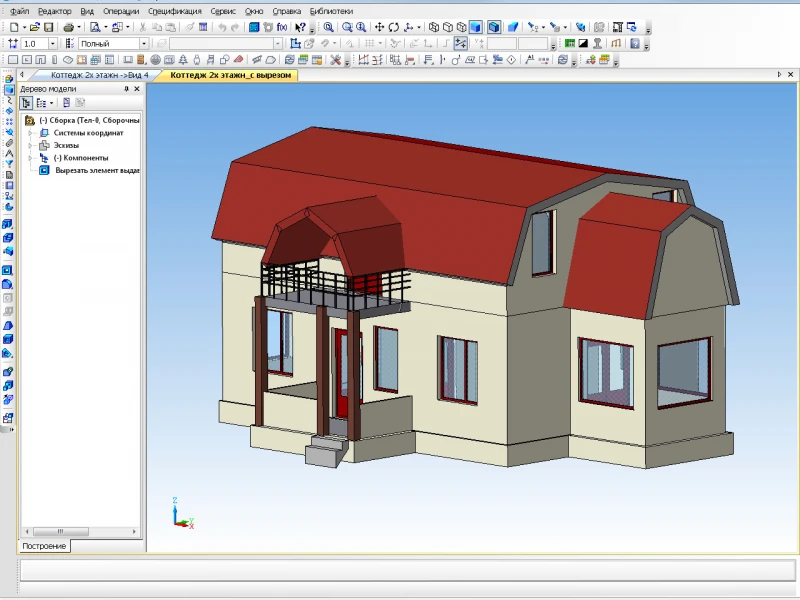Toggle shaded display mode button
Viewport: 800px width, 600px height.
click(476, 27)
